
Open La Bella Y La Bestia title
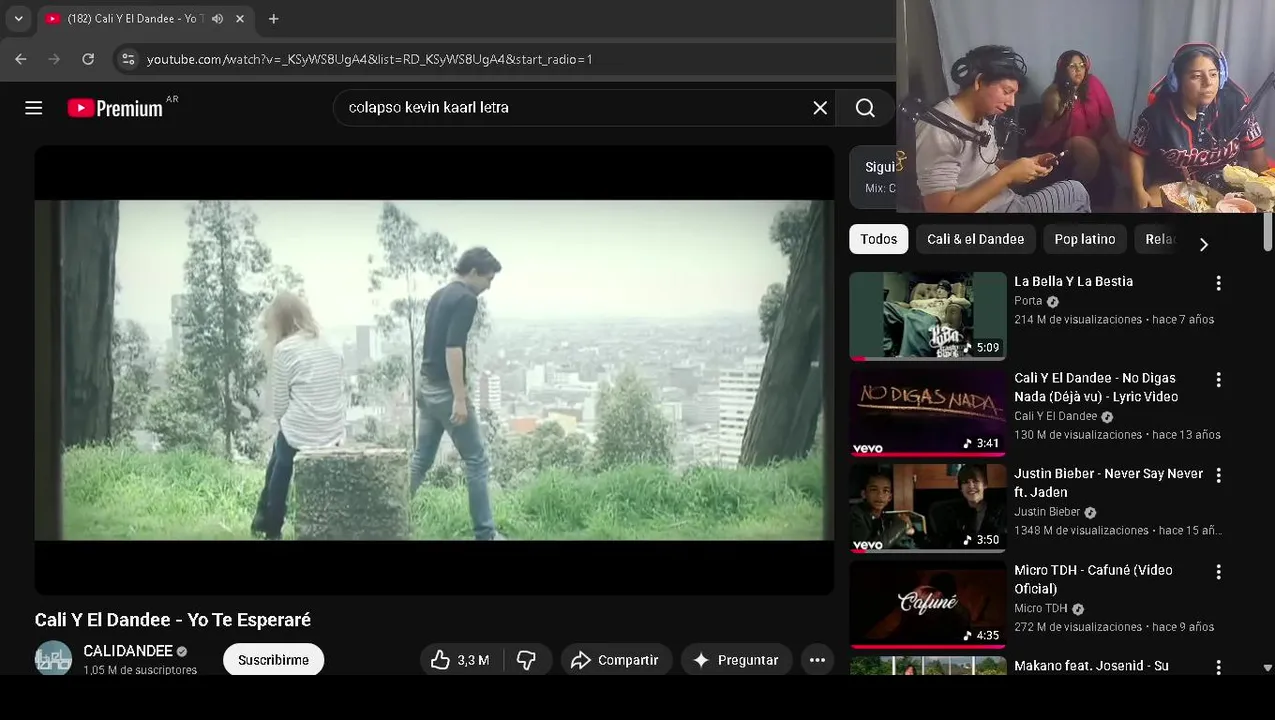[1073, 282]
